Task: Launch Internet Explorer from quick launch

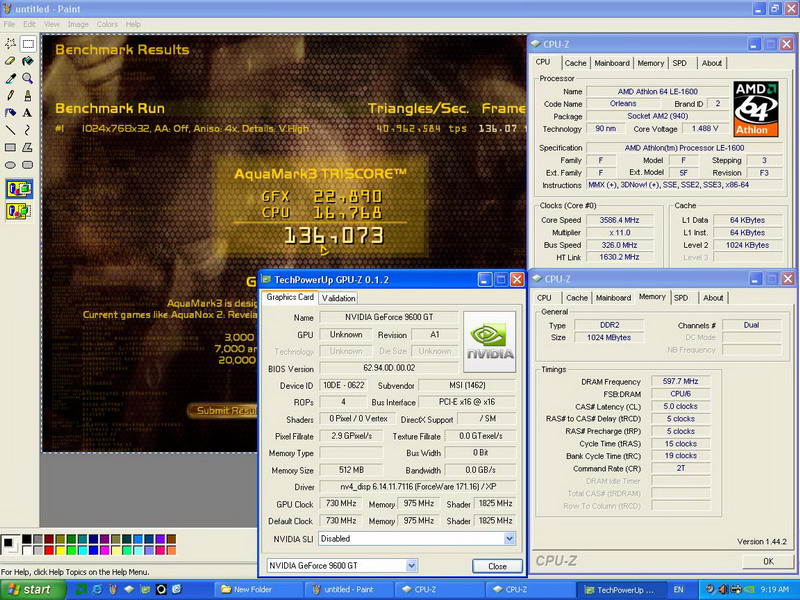Action: click(97, 590)
